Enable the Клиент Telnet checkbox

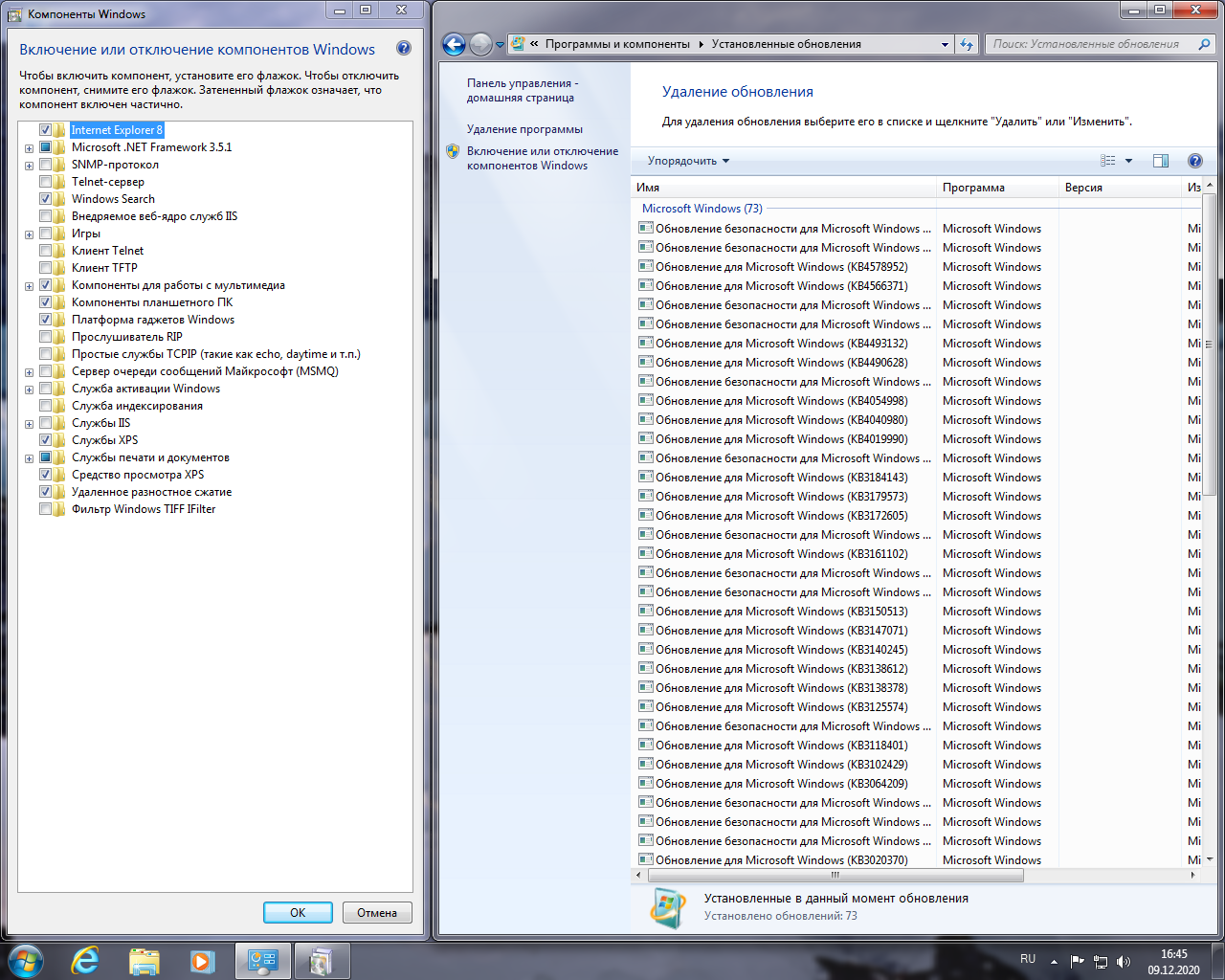pyautogui.click(x=45, y=251)
